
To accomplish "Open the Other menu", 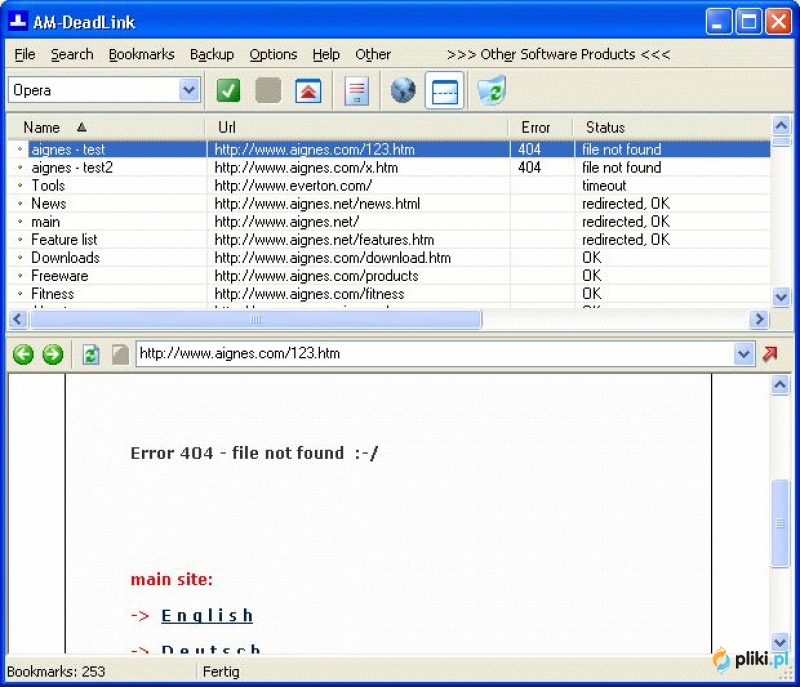I will 373,54.
